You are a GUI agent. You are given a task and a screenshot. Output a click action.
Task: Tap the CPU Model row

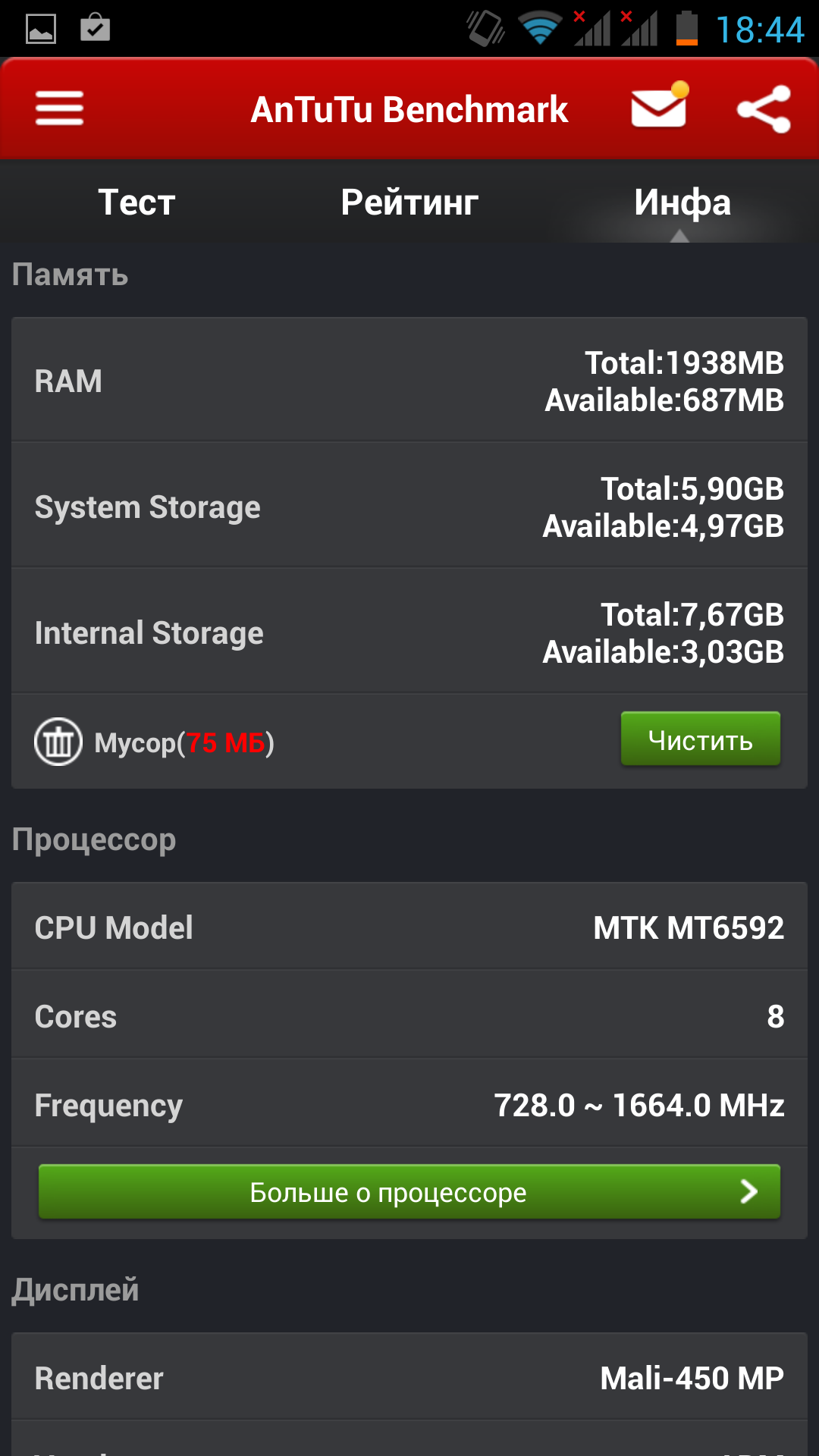[409, 927]
